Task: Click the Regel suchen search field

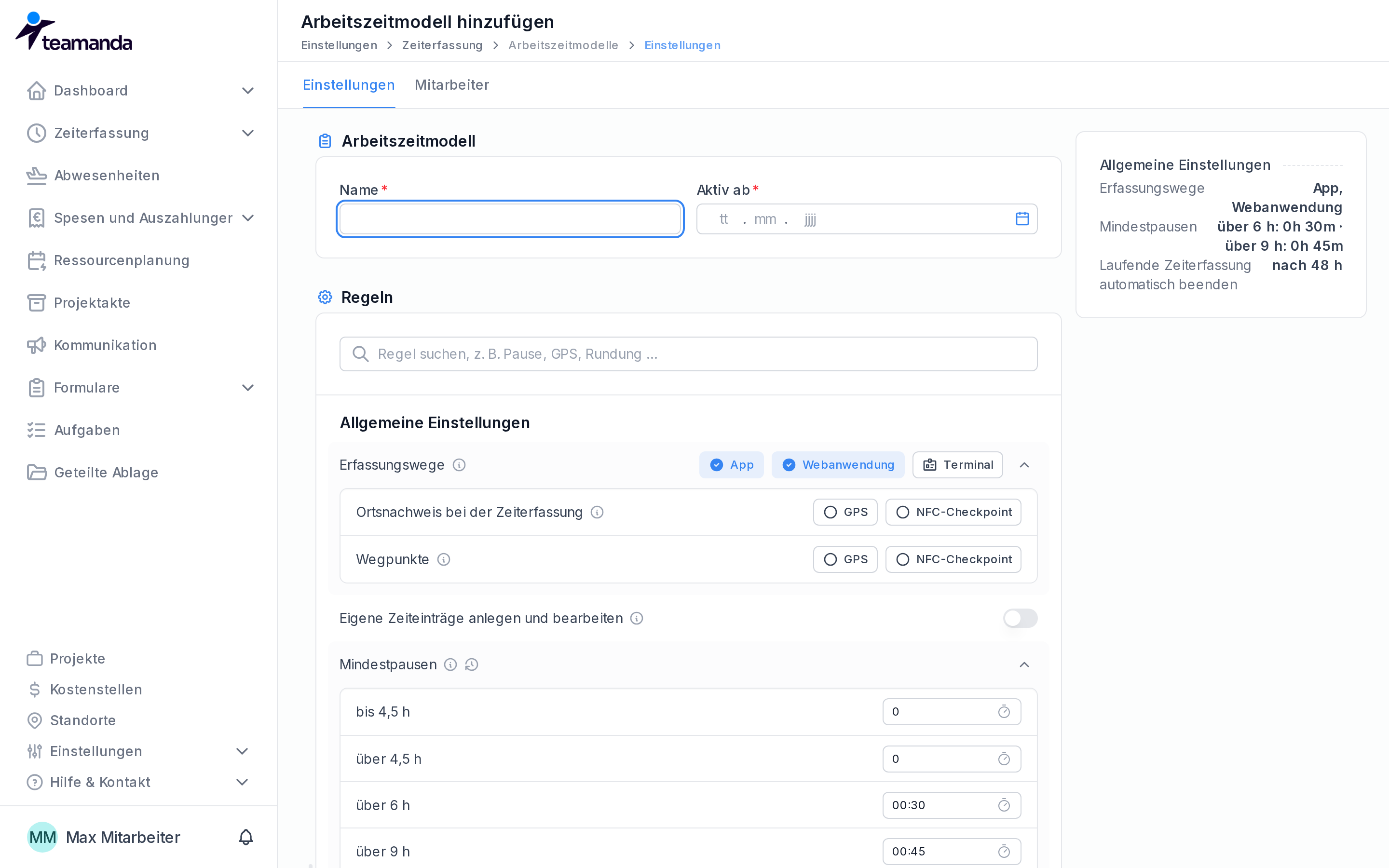Action: pos(688,354)
